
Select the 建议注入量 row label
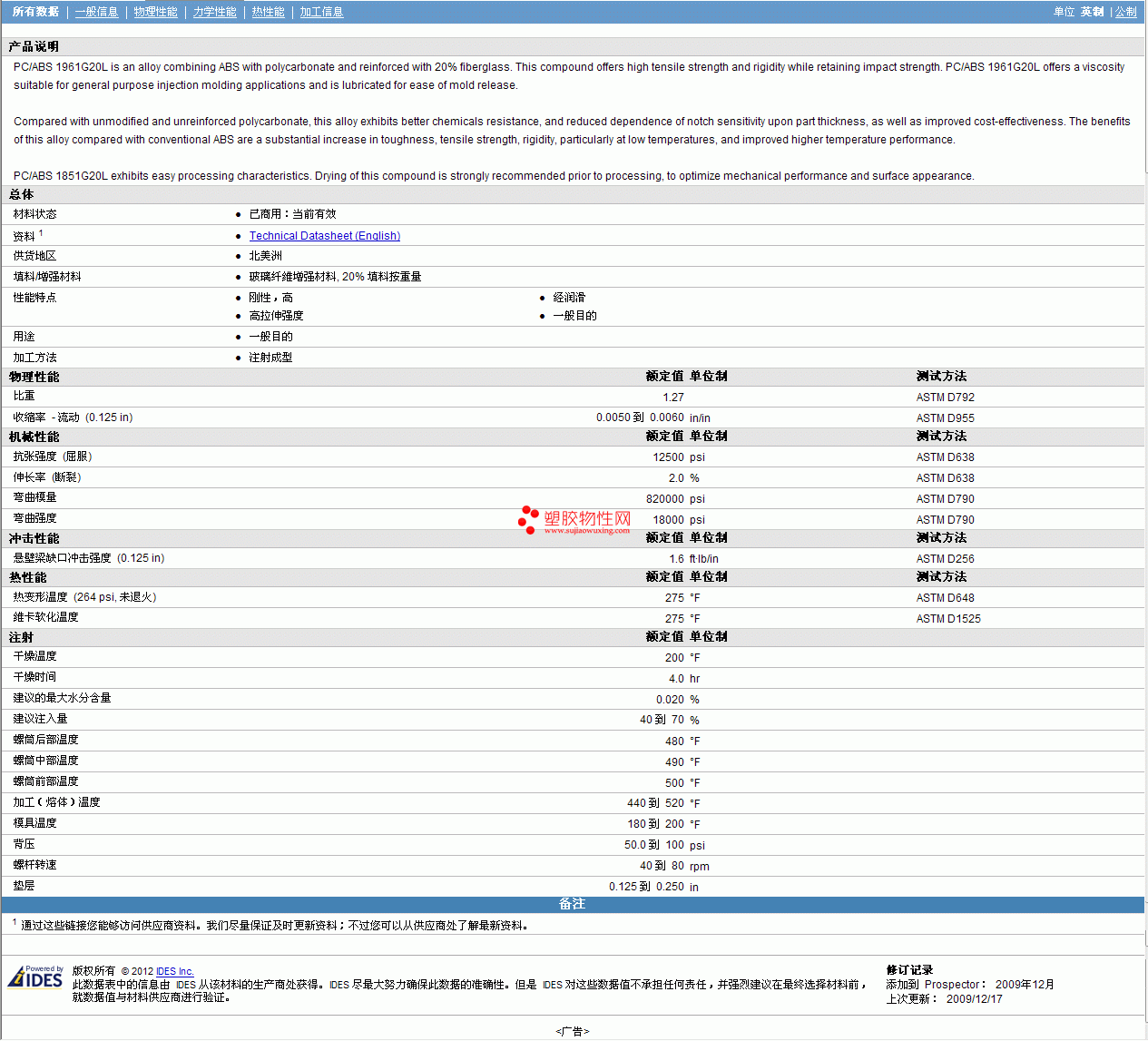(x=40, y=719)
